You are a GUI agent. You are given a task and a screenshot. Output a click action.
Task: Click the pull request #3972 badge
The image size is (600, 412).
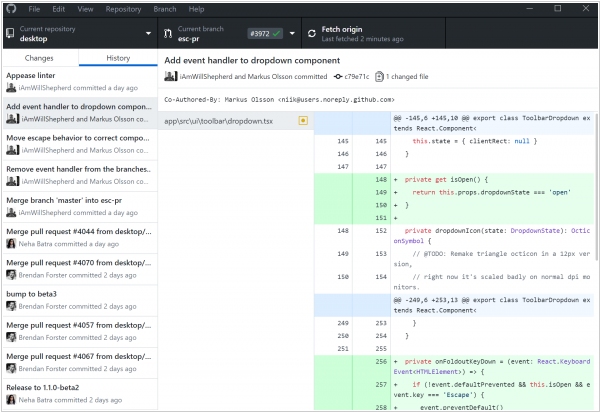[265, 33]
